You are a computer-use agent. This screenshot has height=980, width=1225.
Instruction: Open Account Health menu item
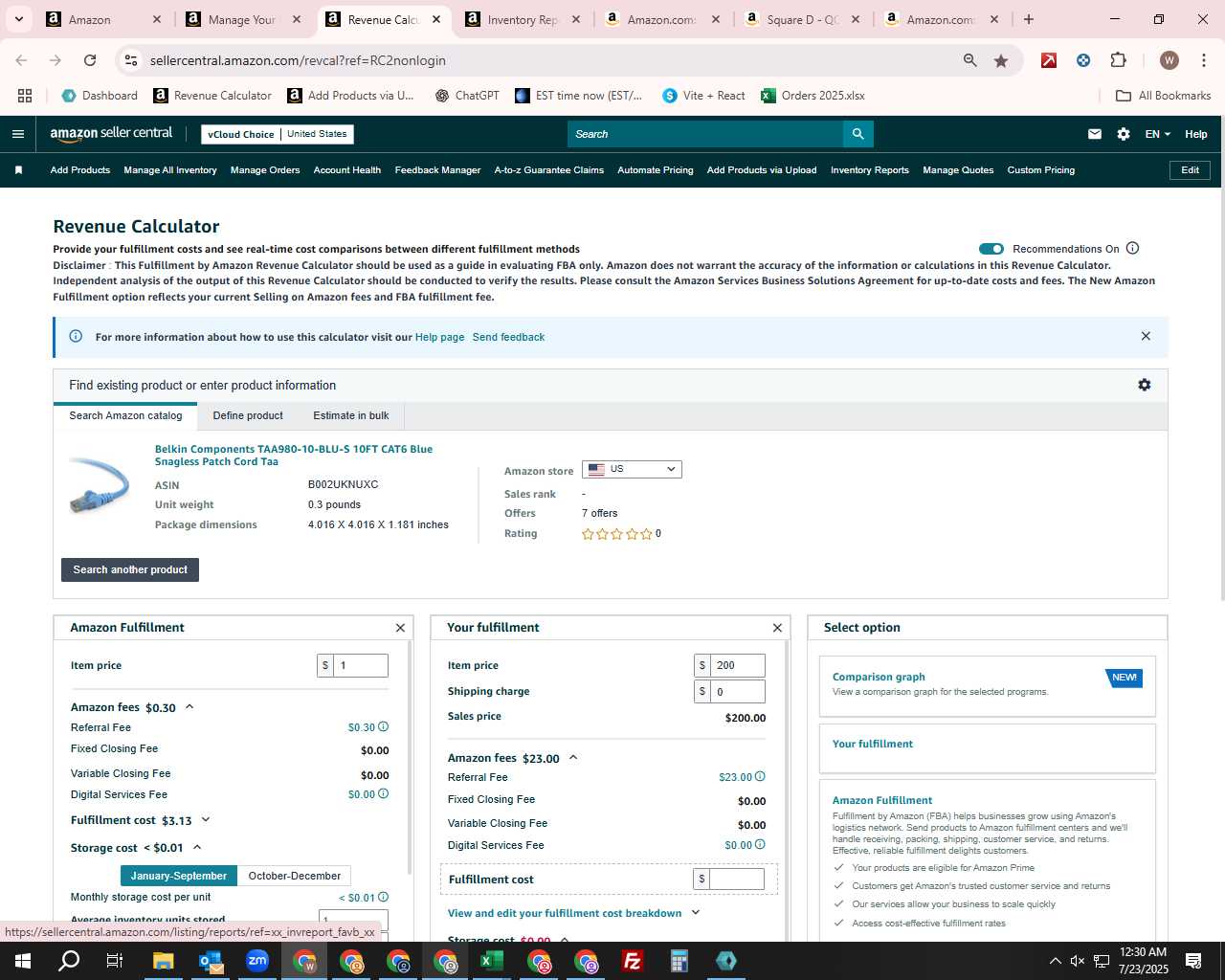click(x=347, y=170)
